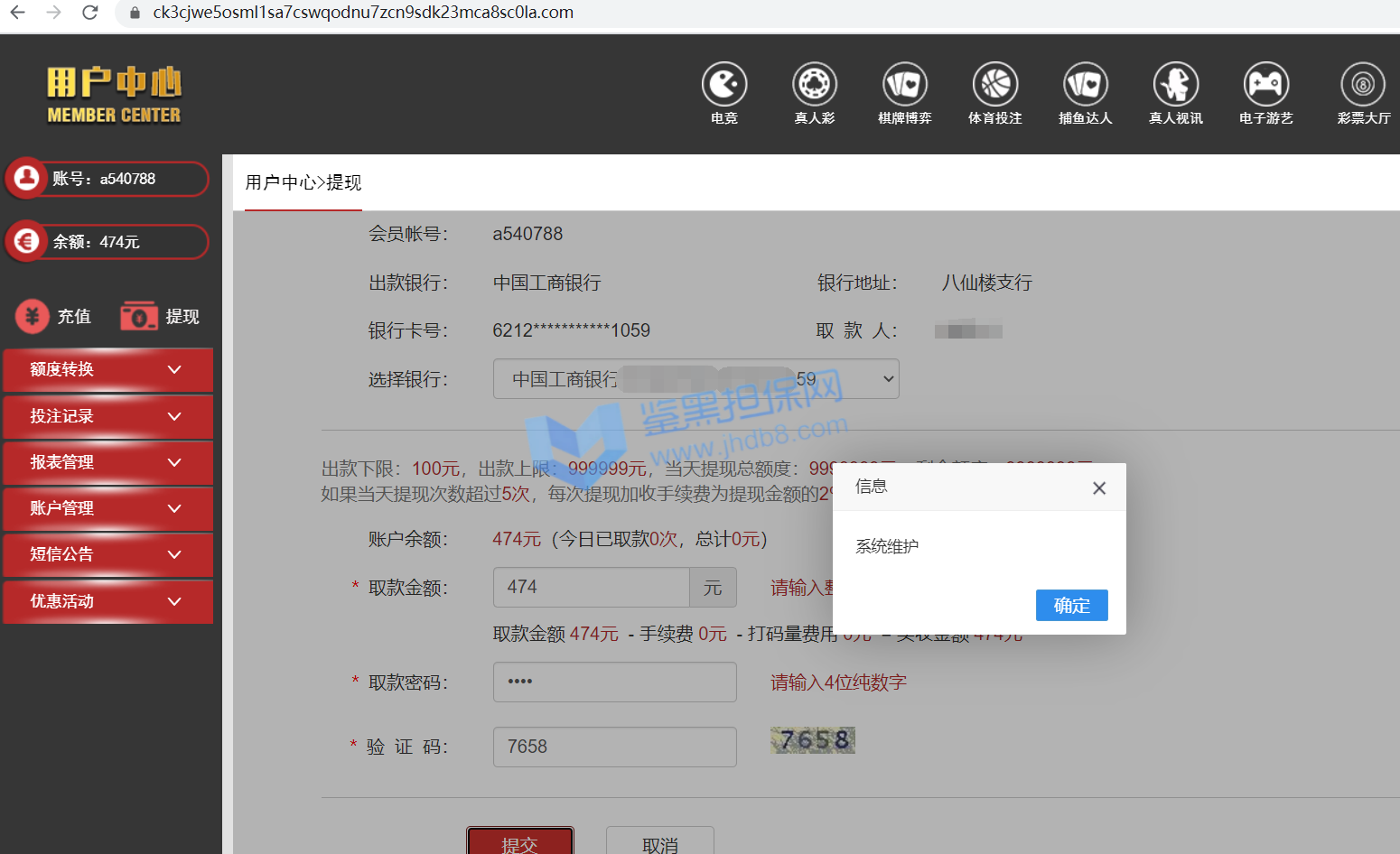
Task: Select the 棋牌博弈 cards icon
Action: click(904, 85)
